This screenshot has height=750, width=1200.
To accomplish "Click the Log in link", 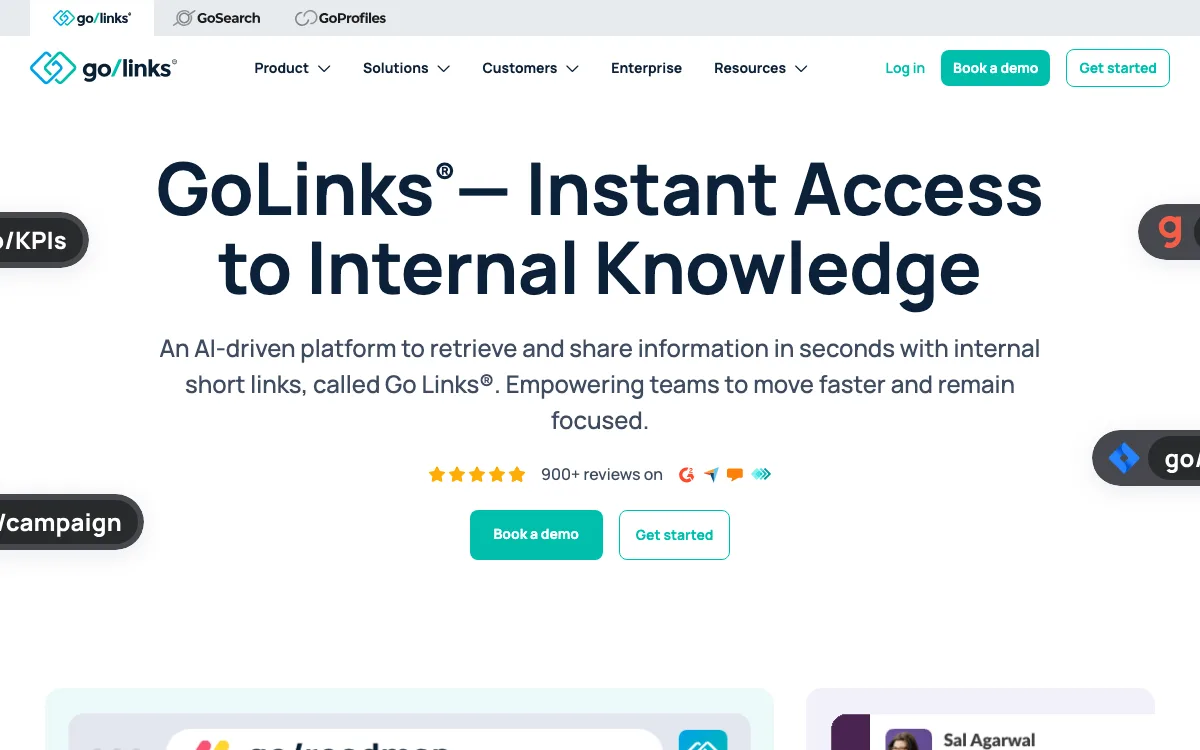I will point(905,68).
